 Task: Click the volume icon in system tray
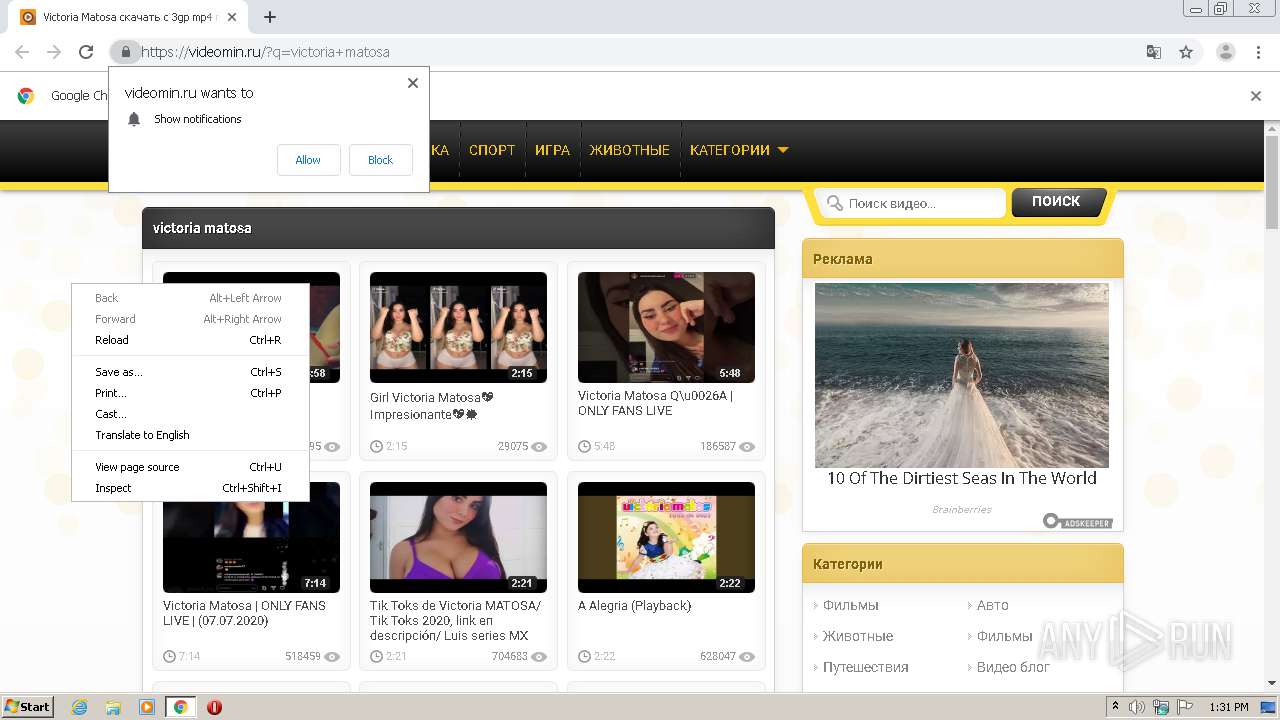click(x=1137, y=707)
